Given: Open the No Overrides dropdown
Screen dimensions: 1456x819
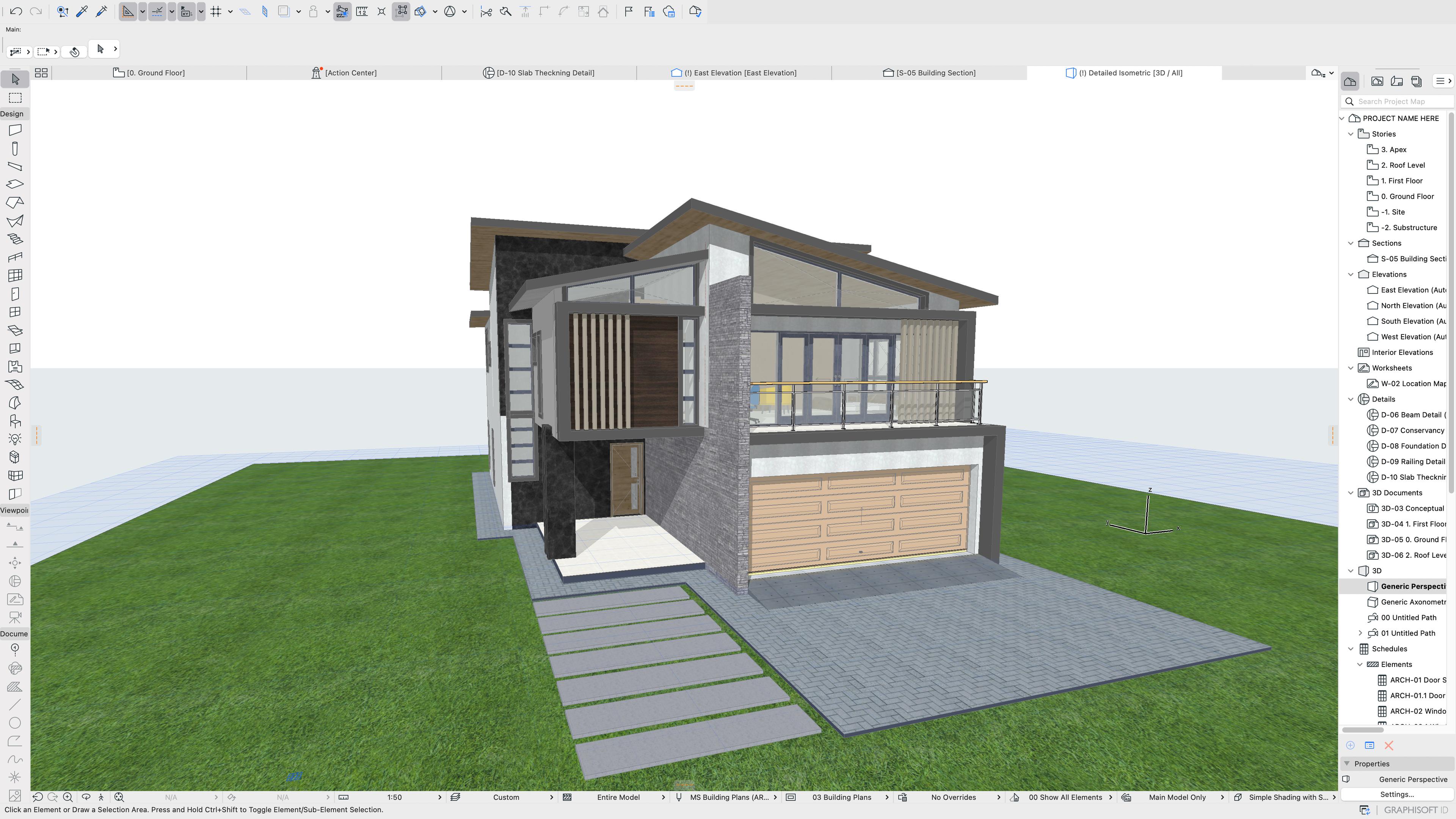Looking at the screenshot, I should pos(953,797).
